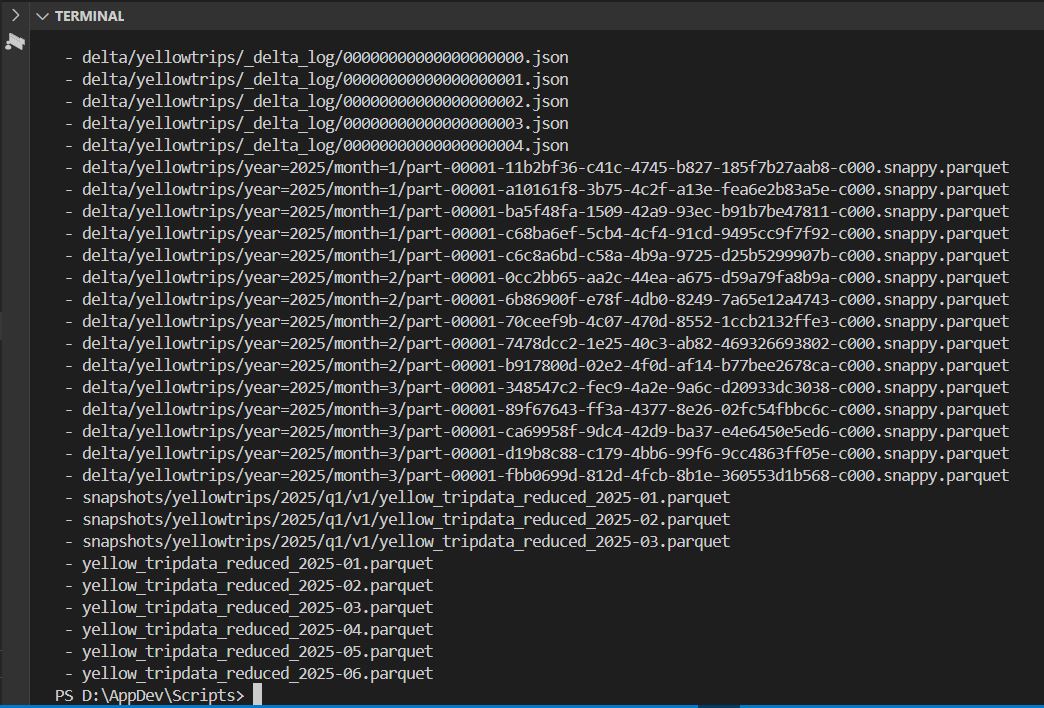Focus the PS D:\AppDev\Scripts> prompt cursor

(257, 695)
